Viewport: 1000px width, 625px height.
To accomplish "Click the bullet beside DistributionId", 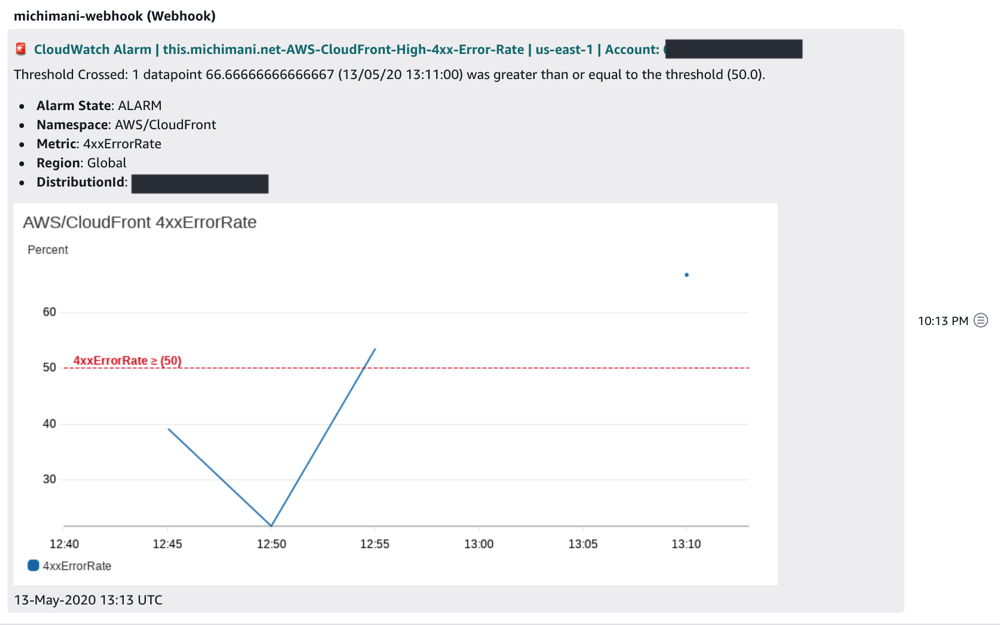I will (x=22, y=183).
